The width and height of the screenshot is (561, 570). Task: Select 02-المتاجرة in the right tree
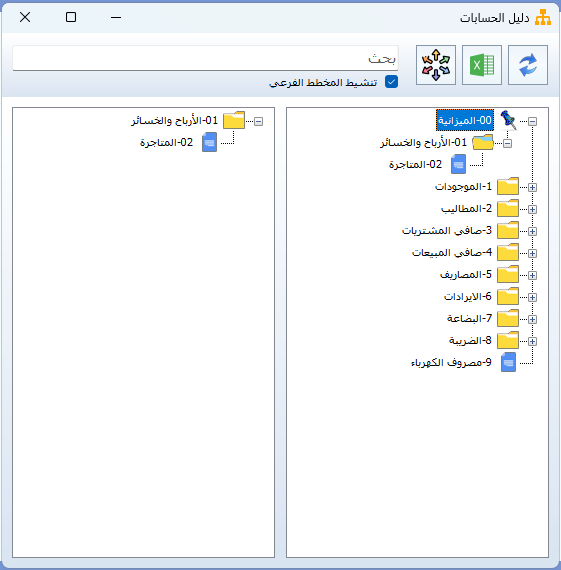[416, 164]
